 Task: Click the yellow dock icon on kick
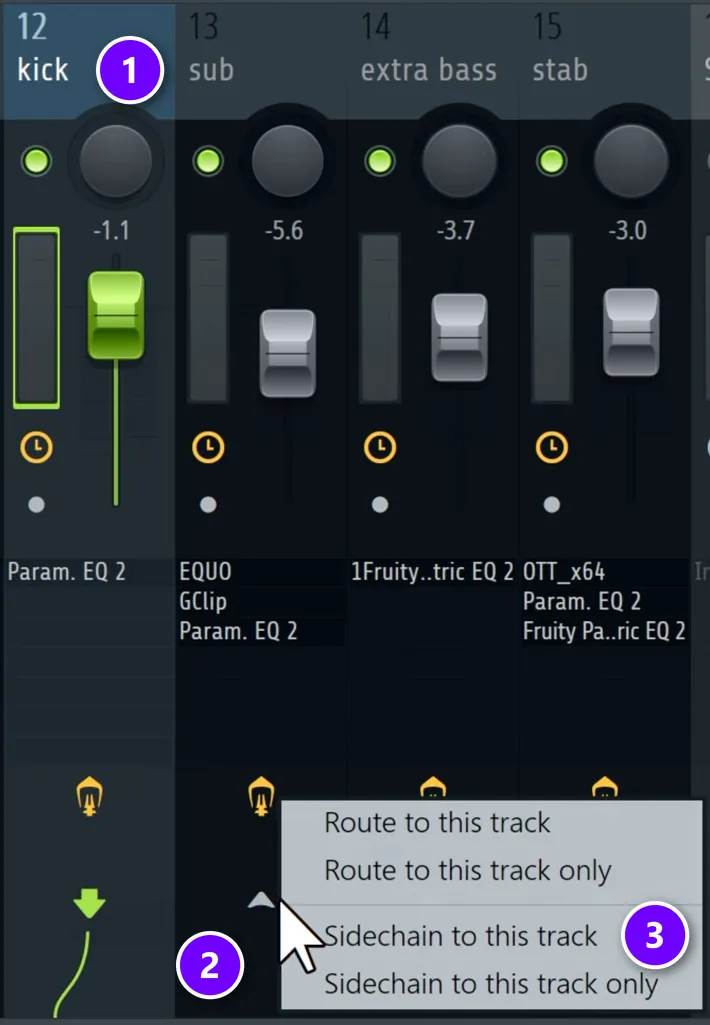pyautogui.click(x=90, y=796)
